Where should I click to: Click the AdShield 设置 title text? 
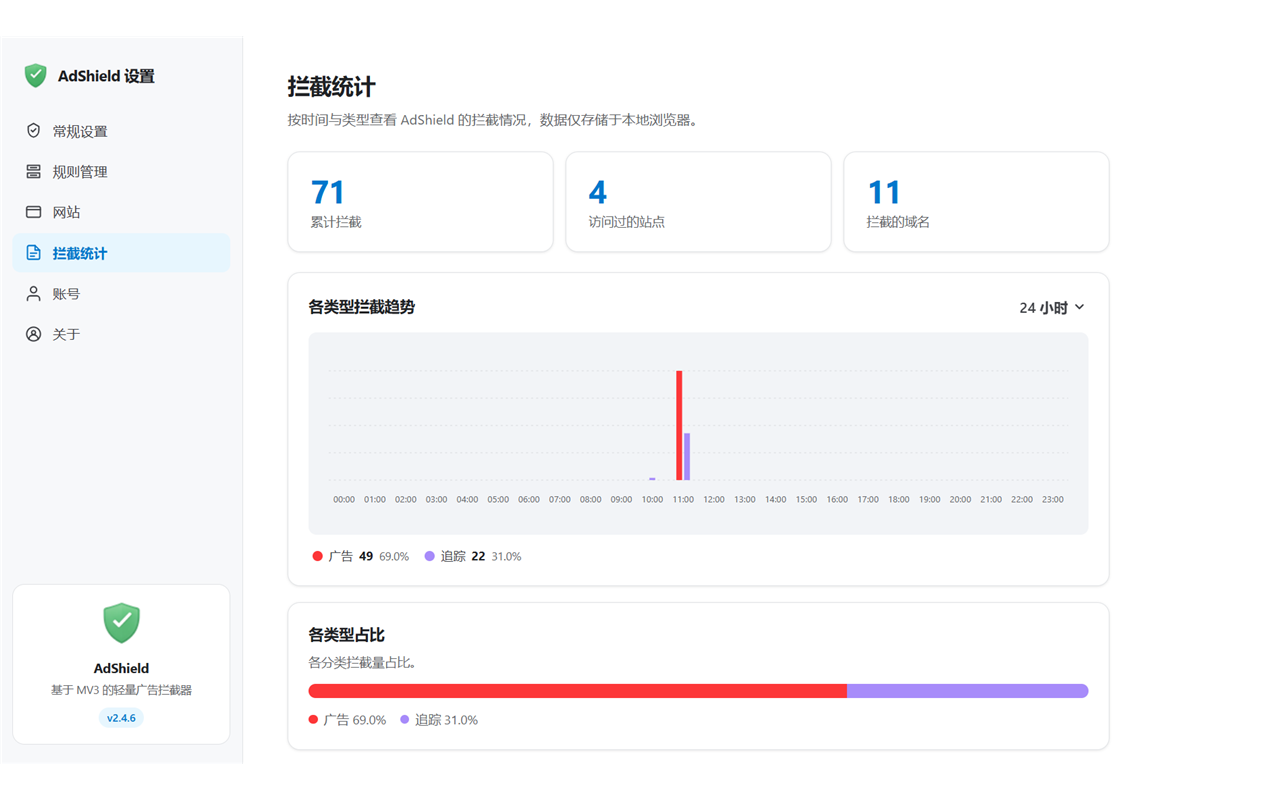[x=106, y=76]
